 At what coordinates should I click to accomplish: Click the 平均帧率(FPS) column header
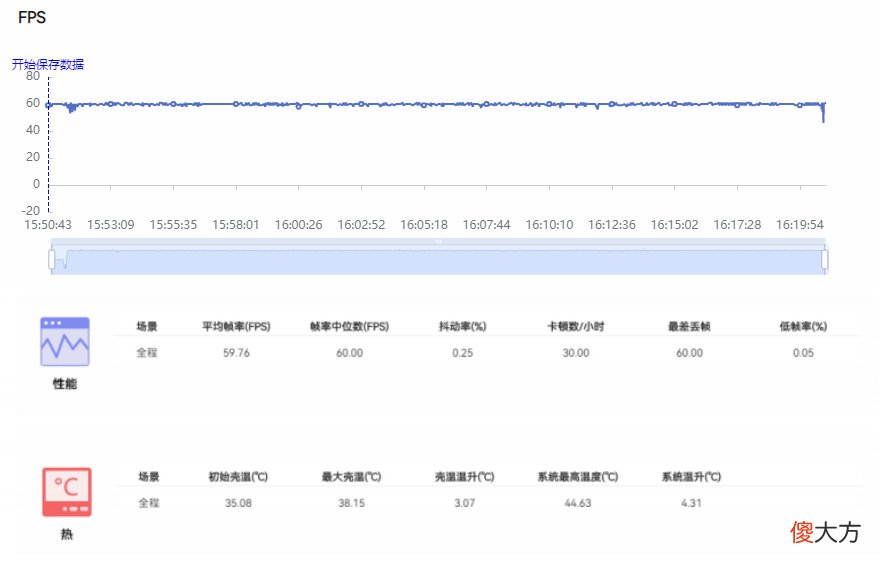coord(236,327)
